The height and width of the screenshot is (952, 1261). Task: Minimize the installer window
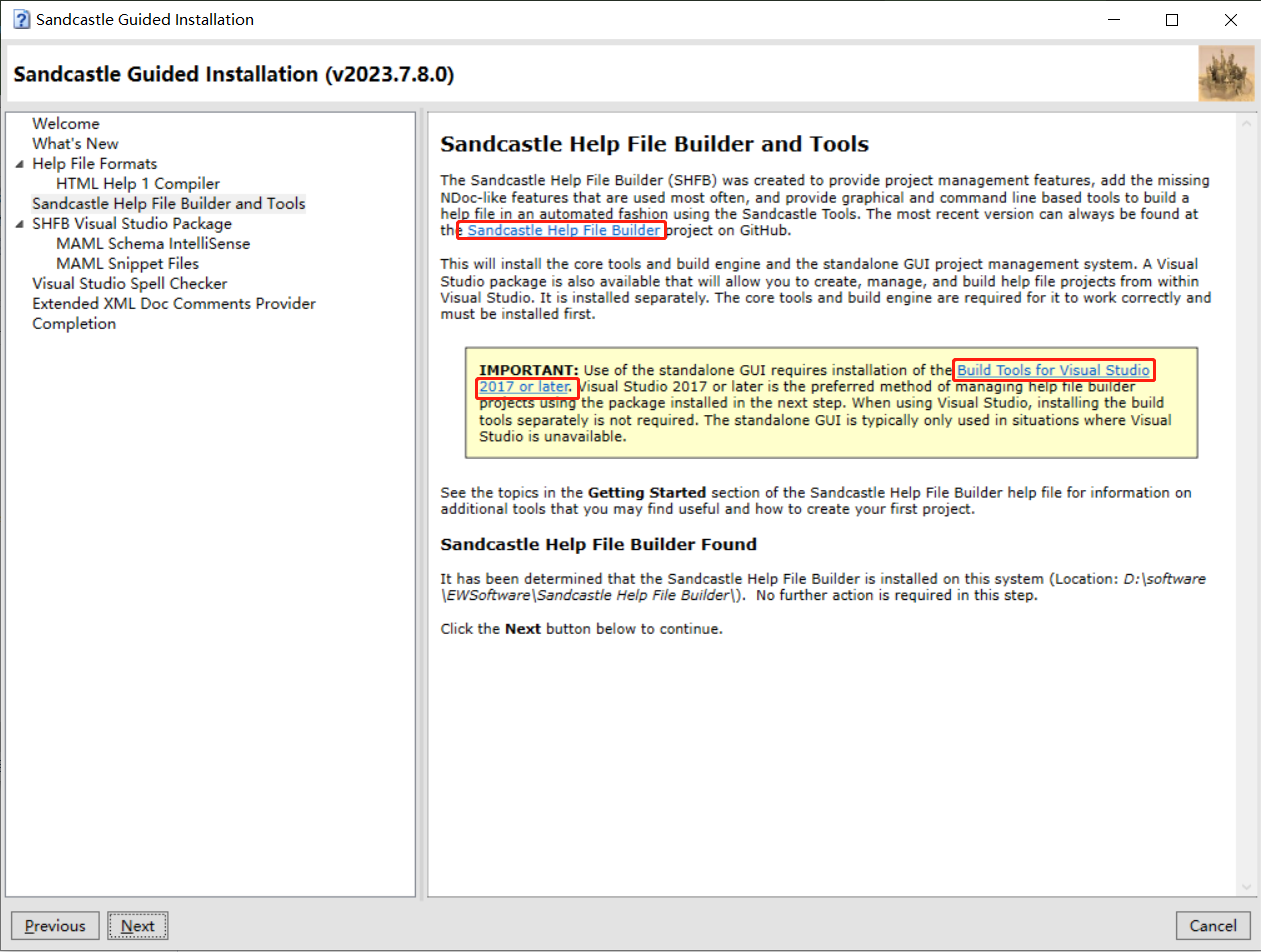click(1115, 20)
